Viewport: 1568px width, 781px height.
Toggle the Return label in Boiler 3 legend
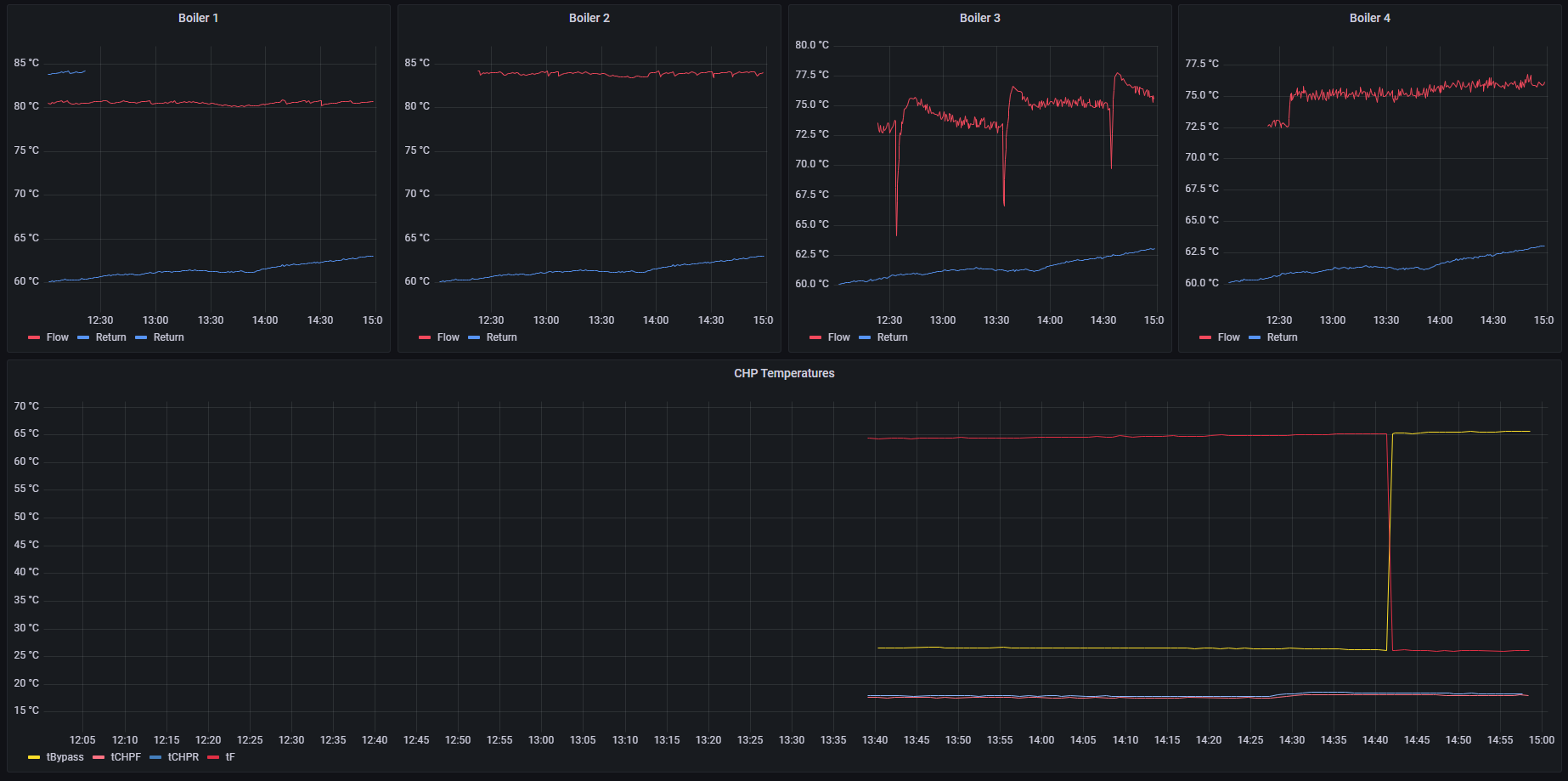coord(892,337)
